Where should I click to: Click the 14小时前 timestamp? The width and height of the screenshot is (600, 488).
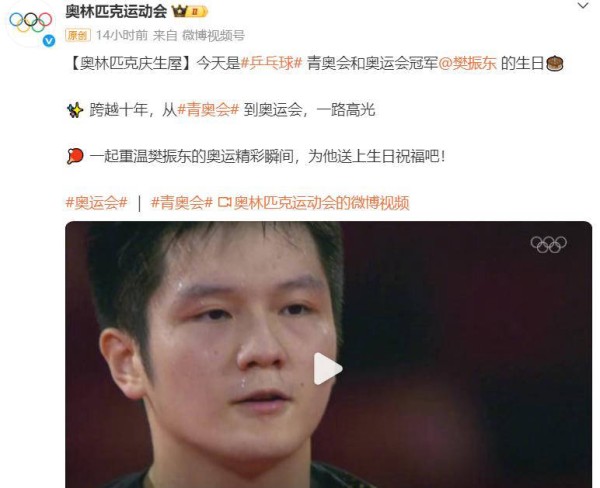(122, 36)
